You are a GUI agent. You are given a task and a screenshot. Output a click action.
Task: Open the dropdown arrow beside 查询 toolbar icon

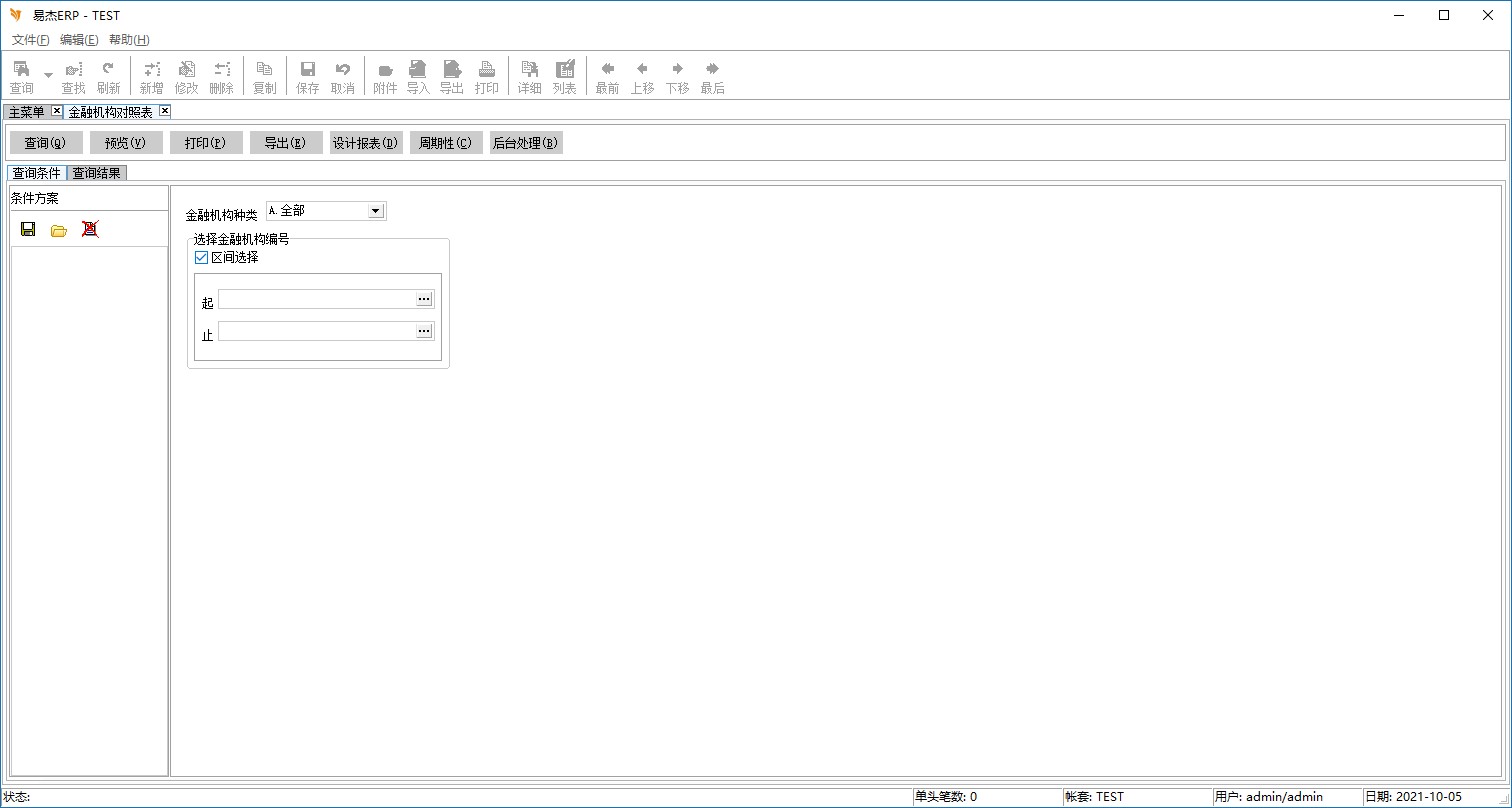pos(48,76)
